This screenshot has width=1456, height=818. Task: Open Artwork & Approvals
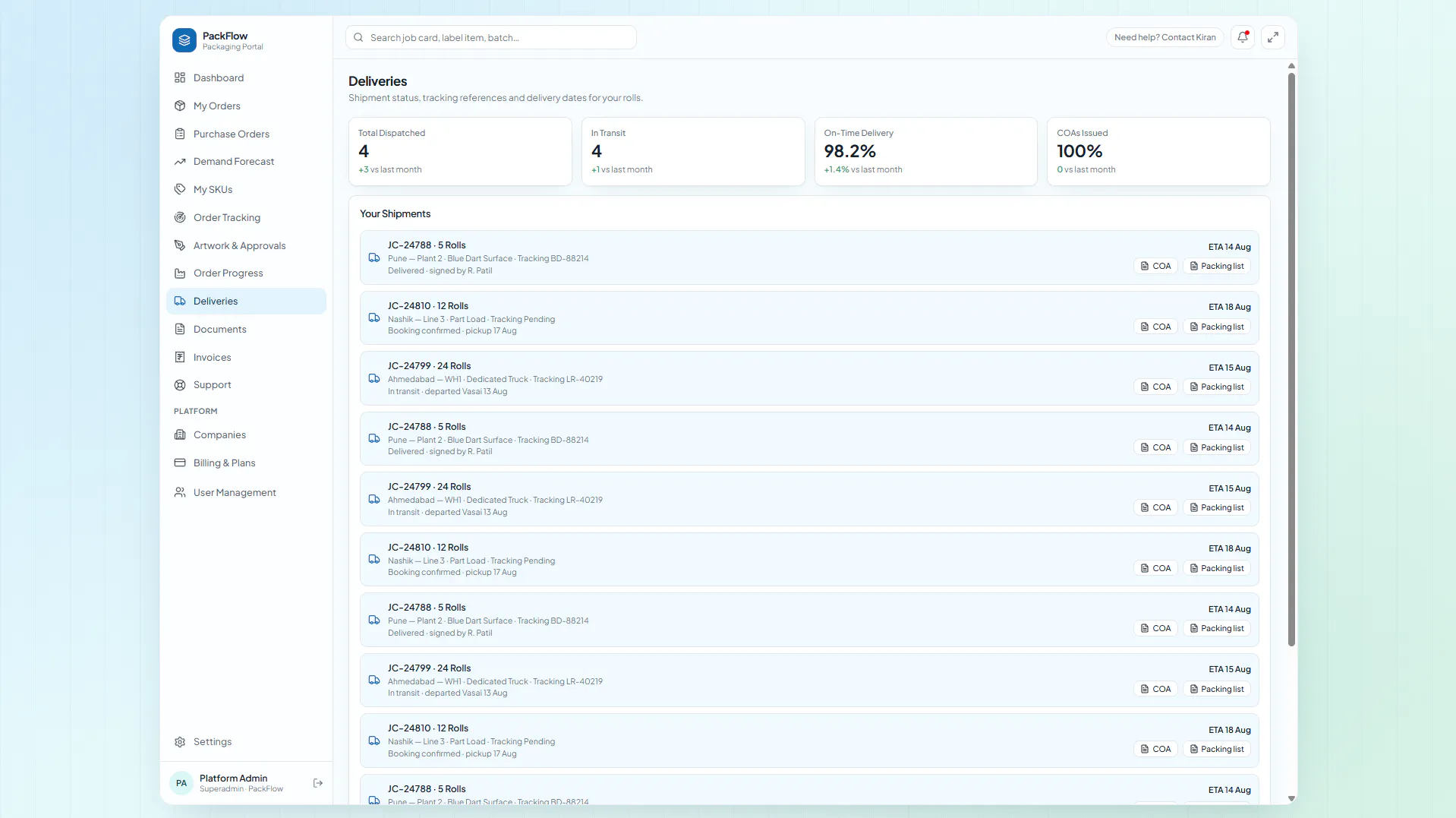246,245
